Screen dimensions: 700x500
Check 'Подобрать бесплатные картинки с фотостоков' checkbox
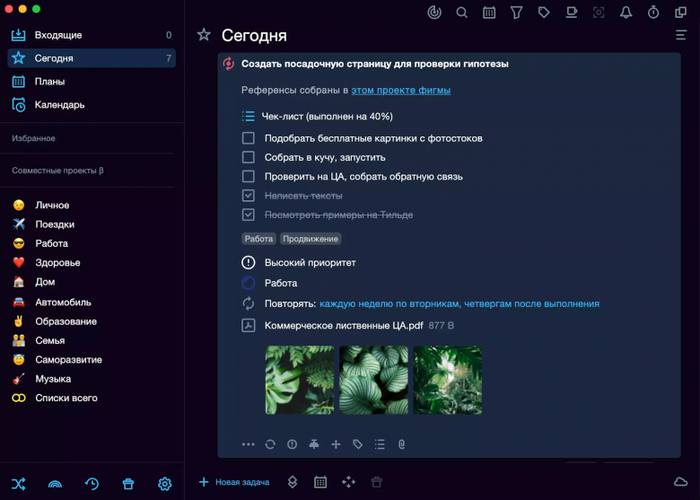pos(248,138)
